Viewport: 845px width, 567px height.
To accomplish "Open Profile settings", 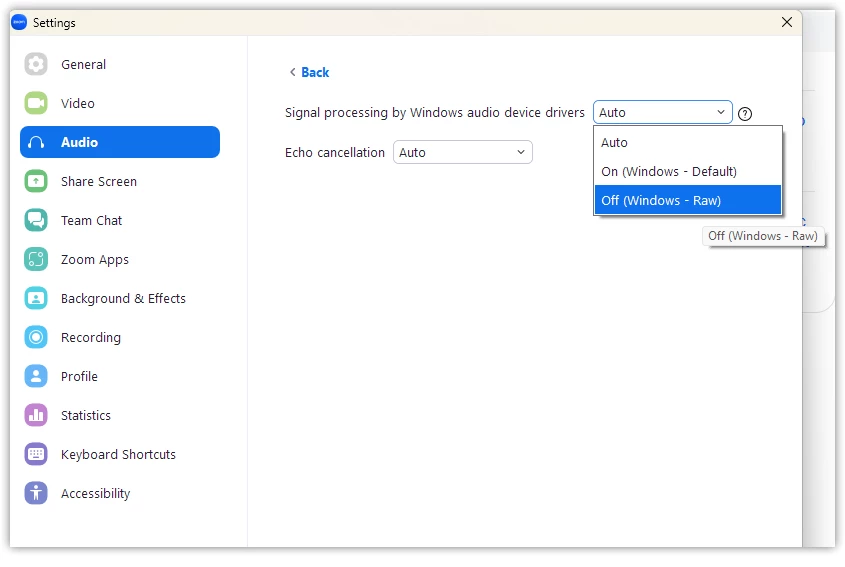I will click(x=120, y=376).
